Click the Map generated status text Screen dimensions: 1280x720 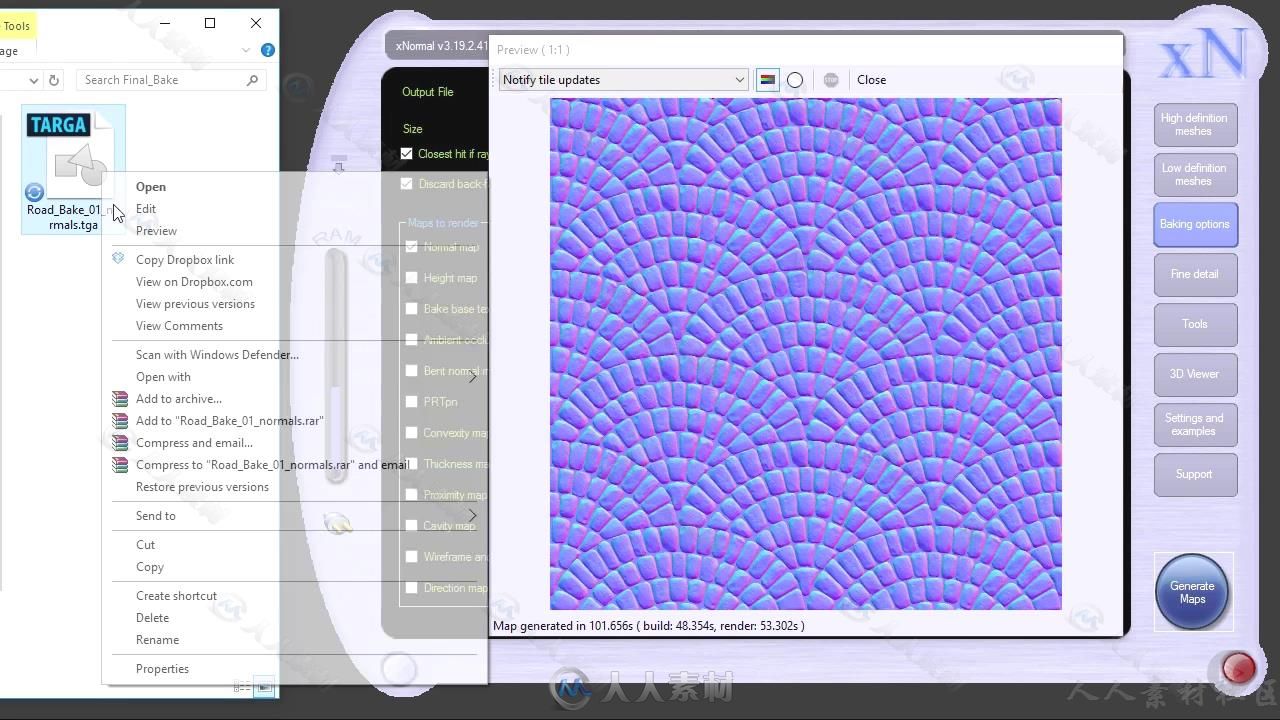649,626
